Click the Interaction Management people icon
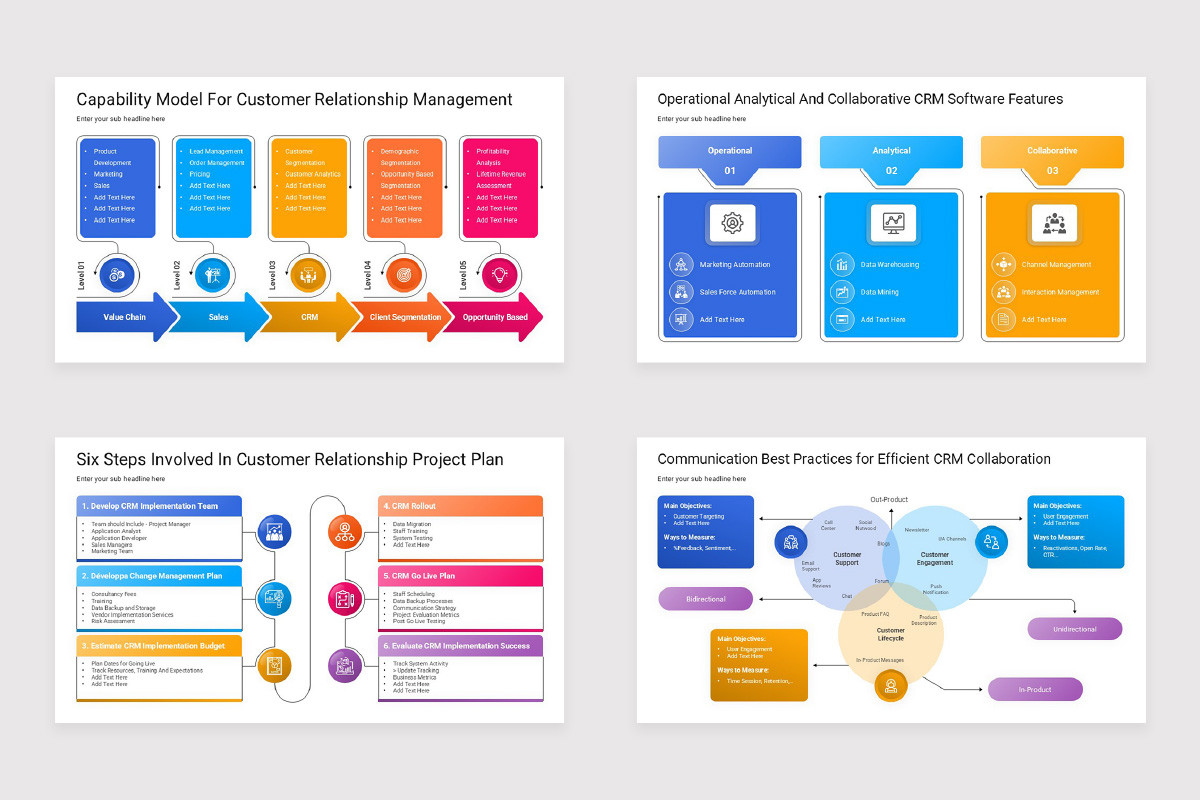 point(1003,292)
